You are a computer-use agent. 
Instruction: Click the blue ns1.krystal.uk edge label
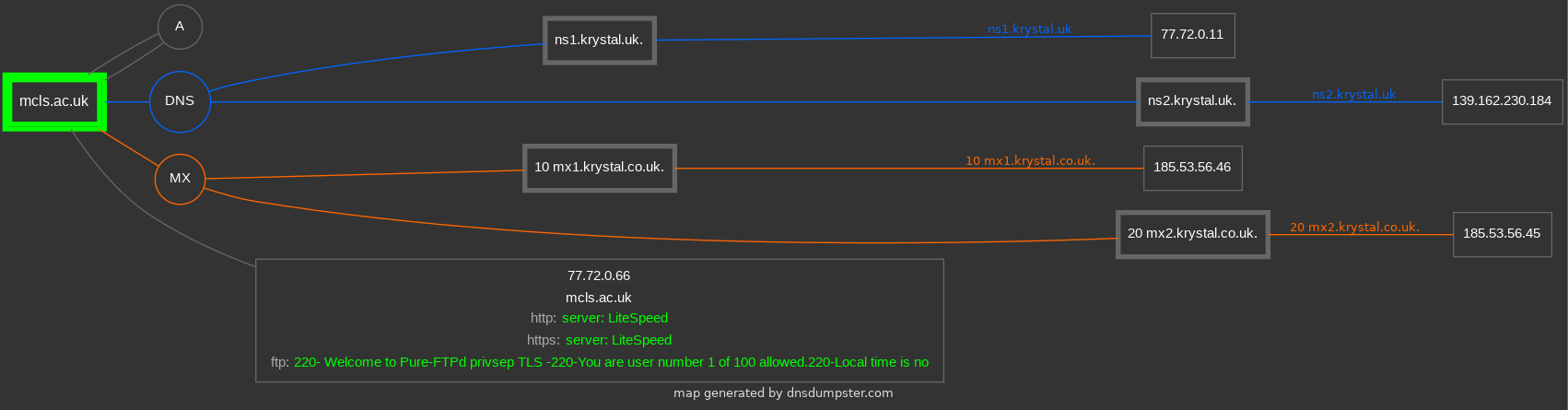1029,29
